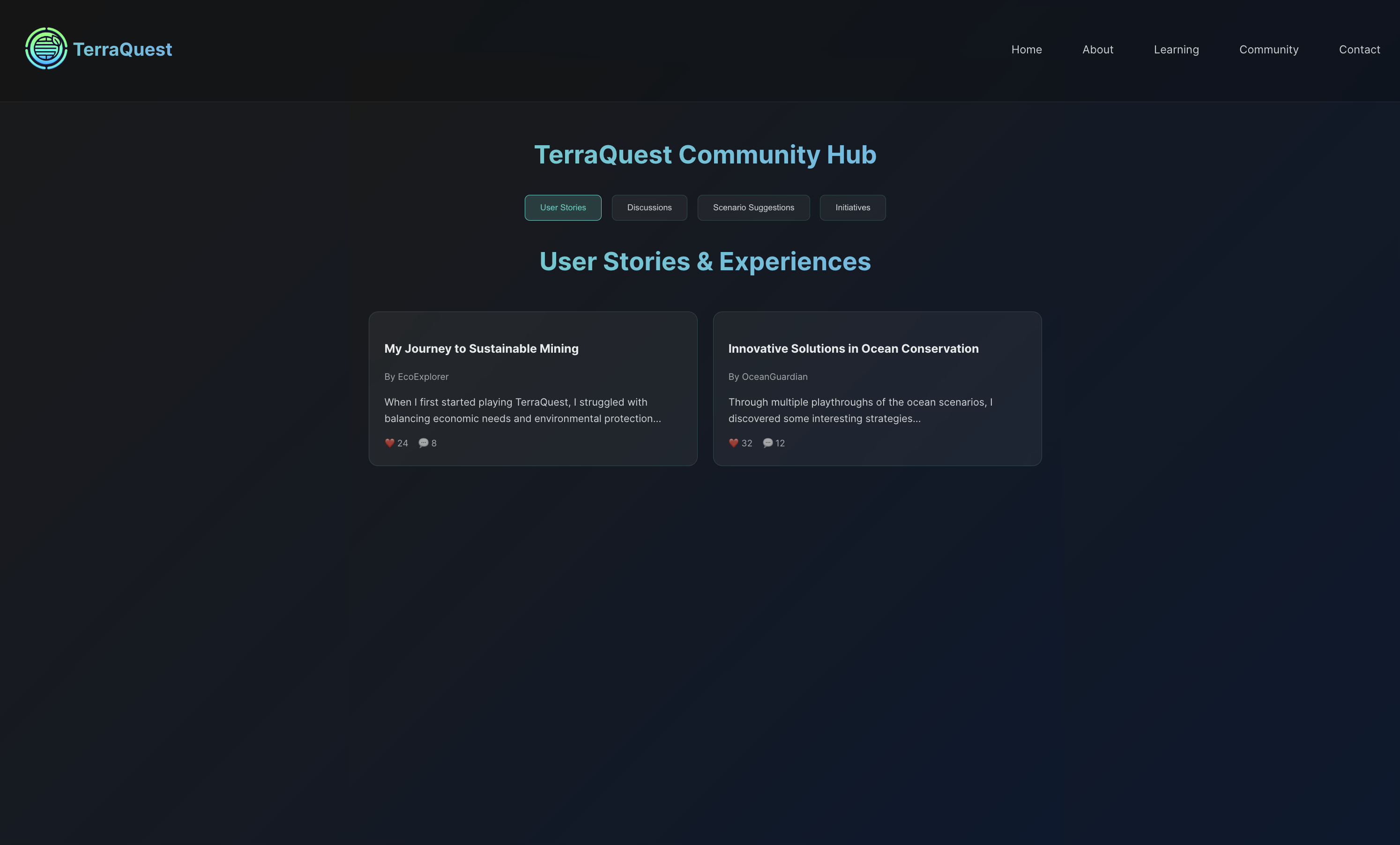The height and width of the screenshot is (845, 1400).
Task: Open the About nav link
Action: pos(1097,50)
